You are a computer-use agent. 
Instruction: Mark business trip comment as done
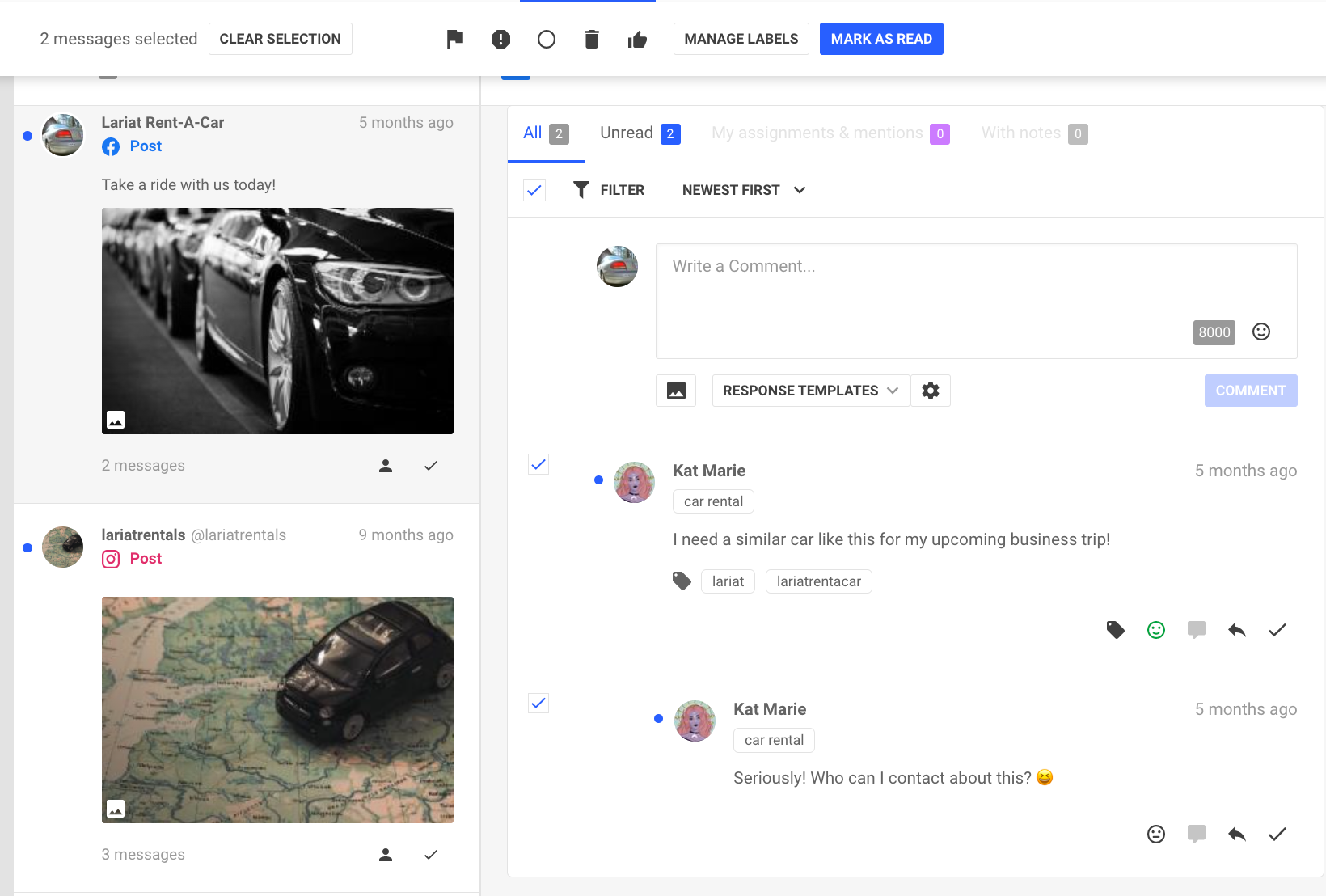coord(1277,630)
